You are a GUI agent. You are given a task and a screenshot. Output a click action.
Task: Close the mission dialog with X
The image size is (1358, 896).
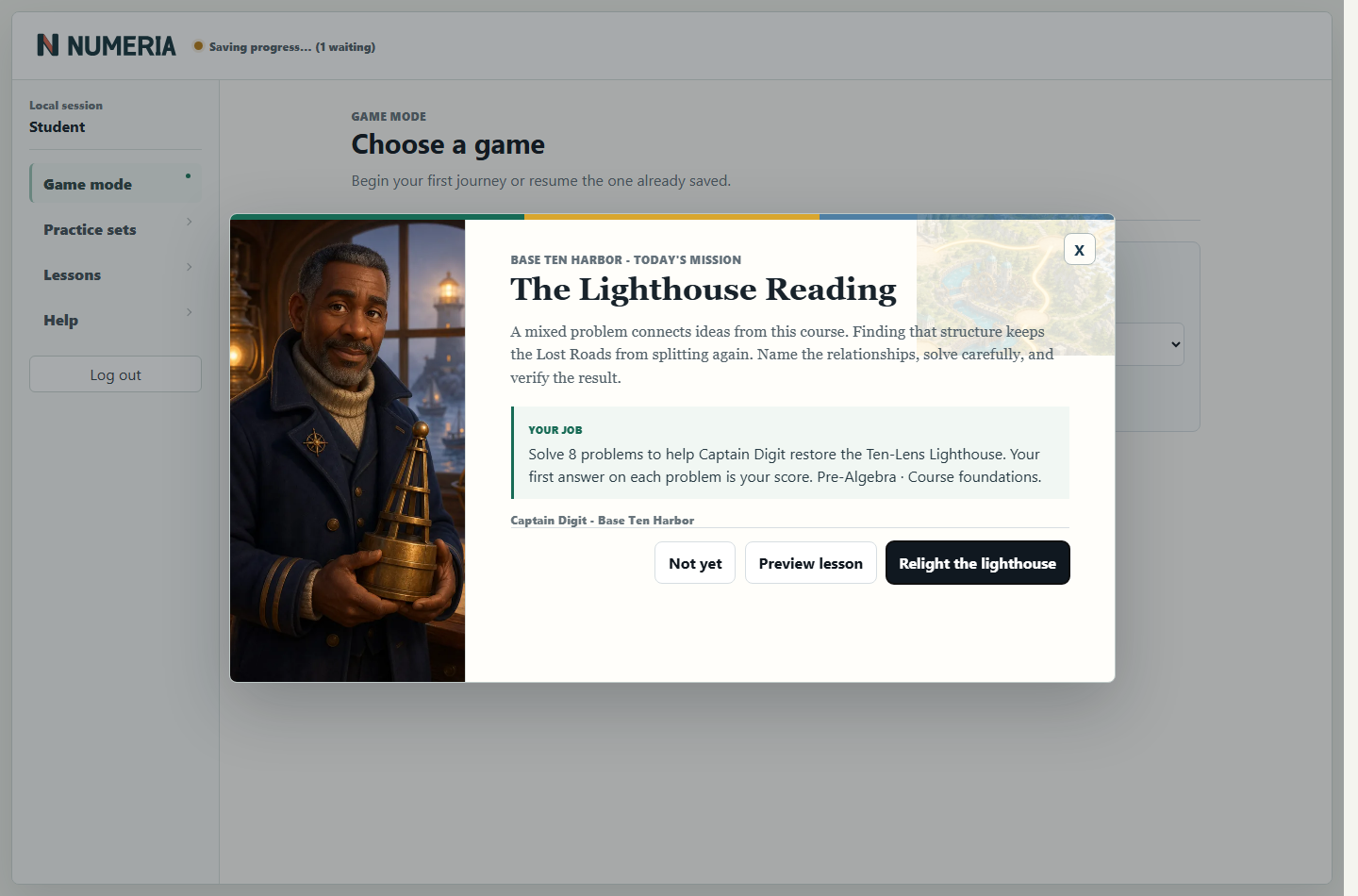point(1079,249)
